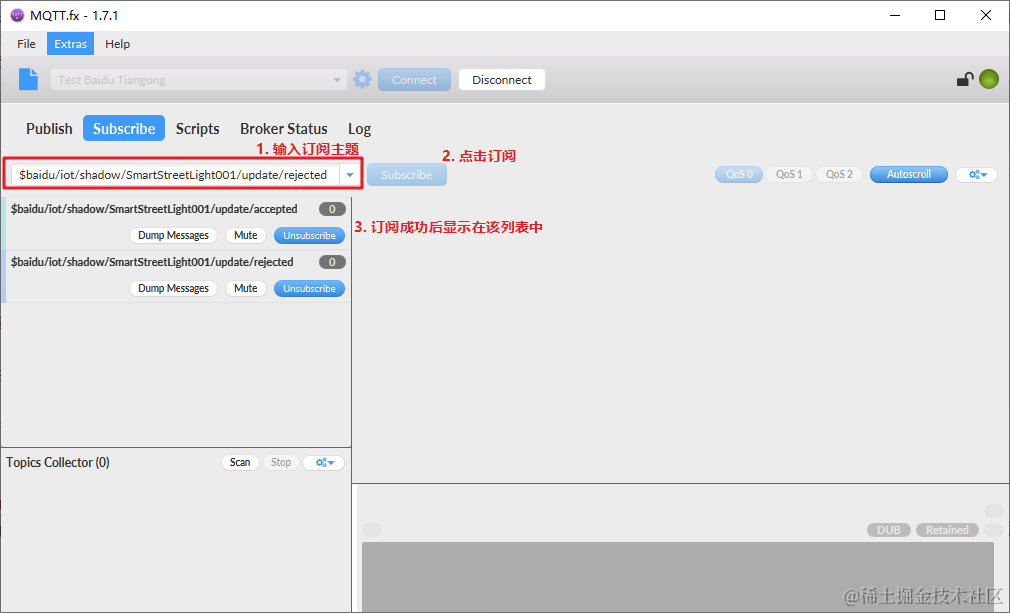
Task: Mute the update/rejected subscription
Action: click(245, 288)
